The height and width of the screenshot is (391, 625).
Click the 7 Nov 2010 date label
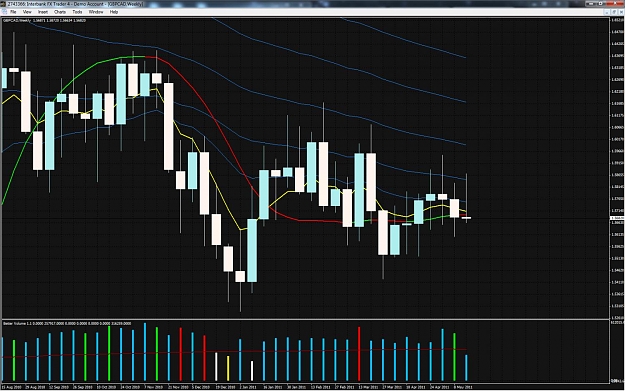pyautogui.click(x=153, y=387)
